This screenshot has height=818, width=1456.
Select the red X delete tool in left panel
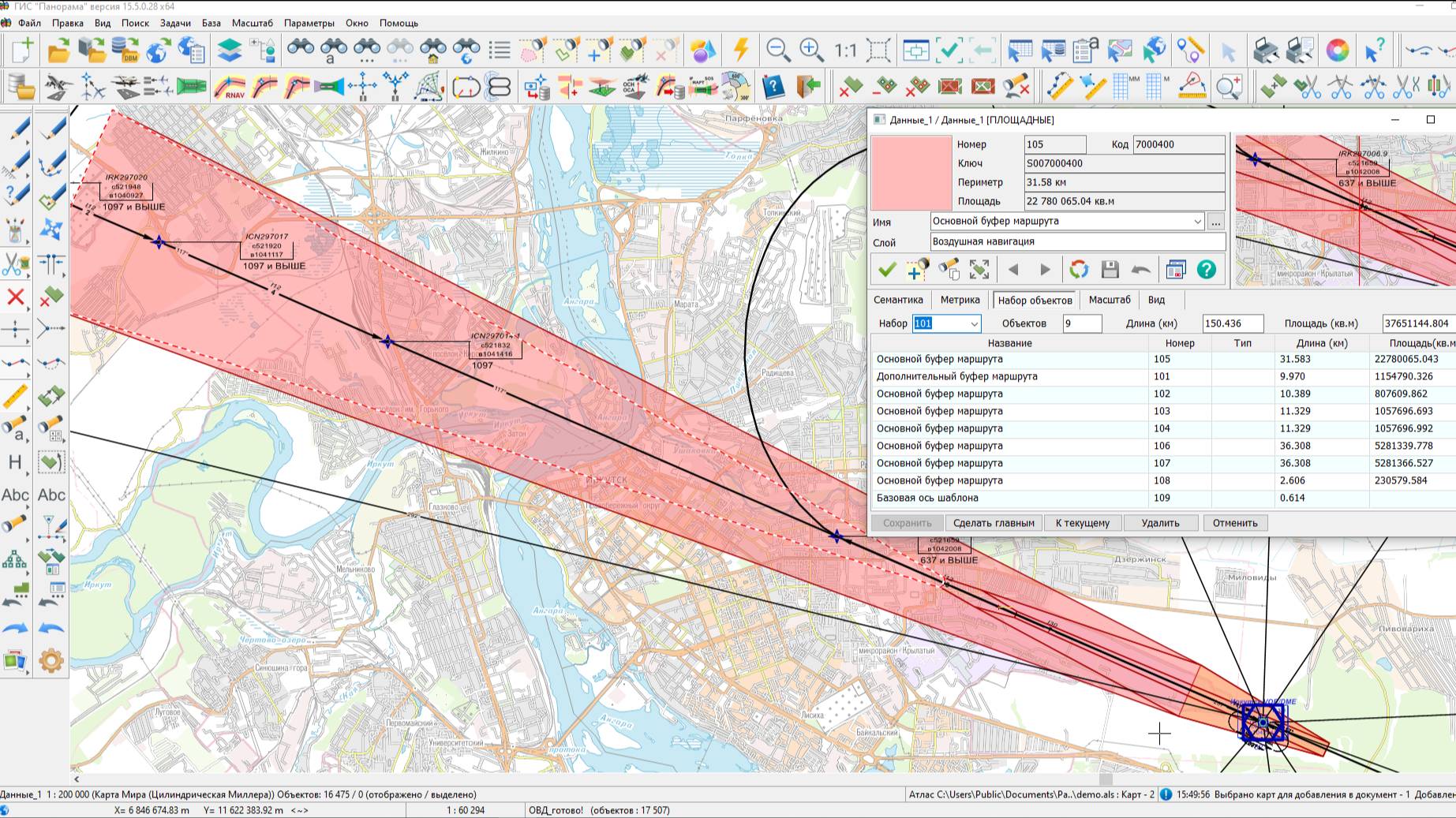[15, 297]
